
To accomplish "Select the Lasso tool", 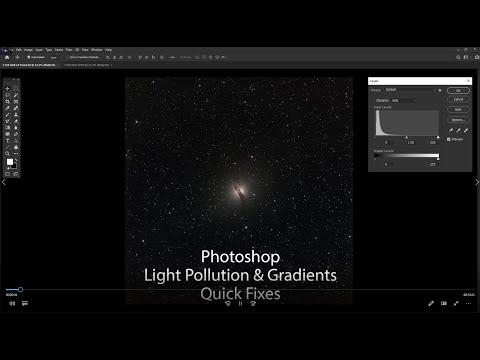I will (7, 95).
